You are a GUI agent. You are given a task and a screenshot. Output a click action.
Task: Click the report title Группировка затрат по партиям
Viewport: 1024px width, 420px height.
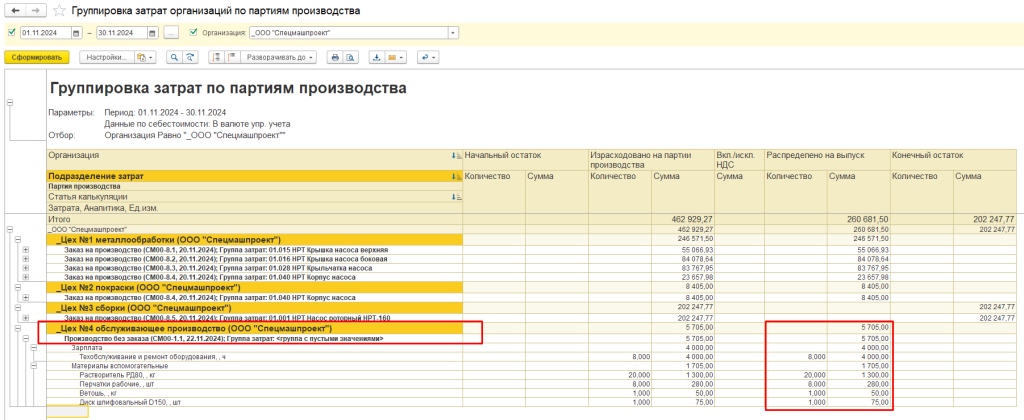pos(228,88)
